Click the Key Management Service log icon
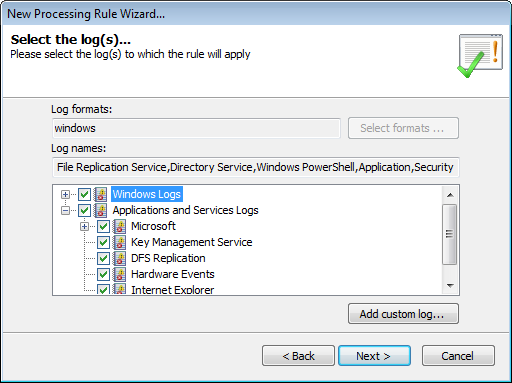The width and height of the screenshot is (512, 383). click(x=119, y=242)
